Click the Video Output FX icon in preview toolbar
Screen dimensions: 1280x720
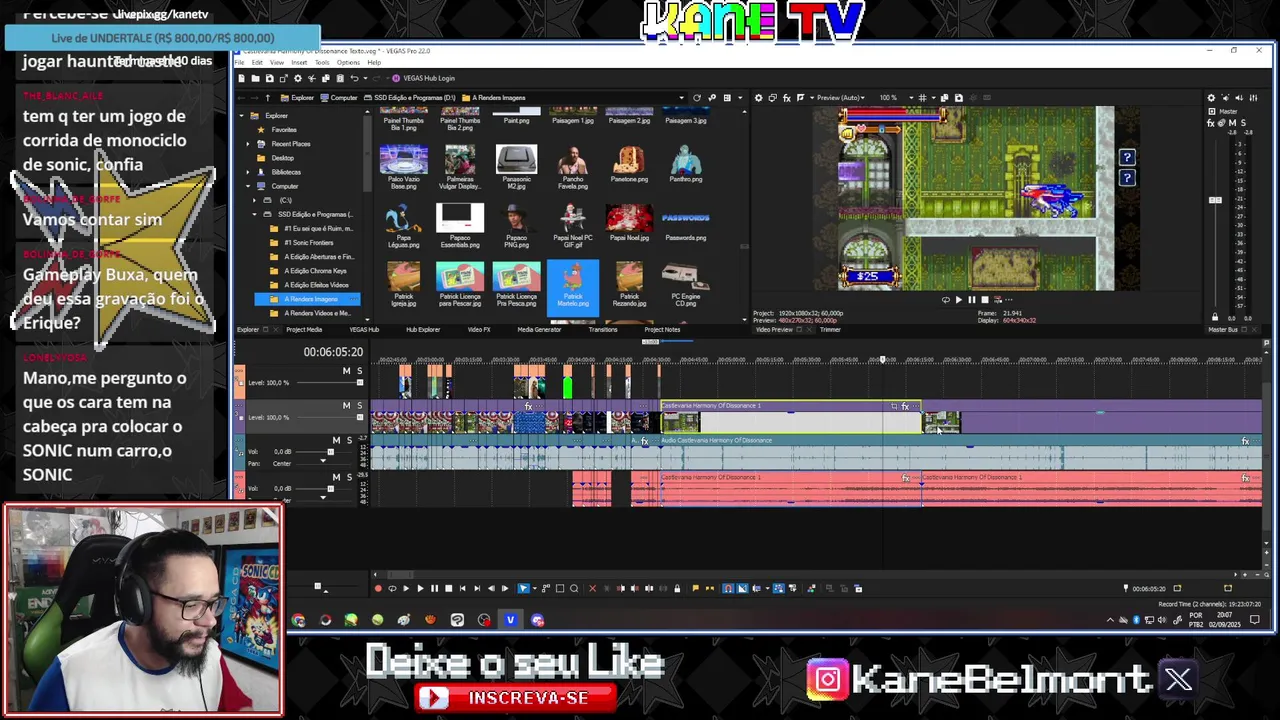(787, 97)
